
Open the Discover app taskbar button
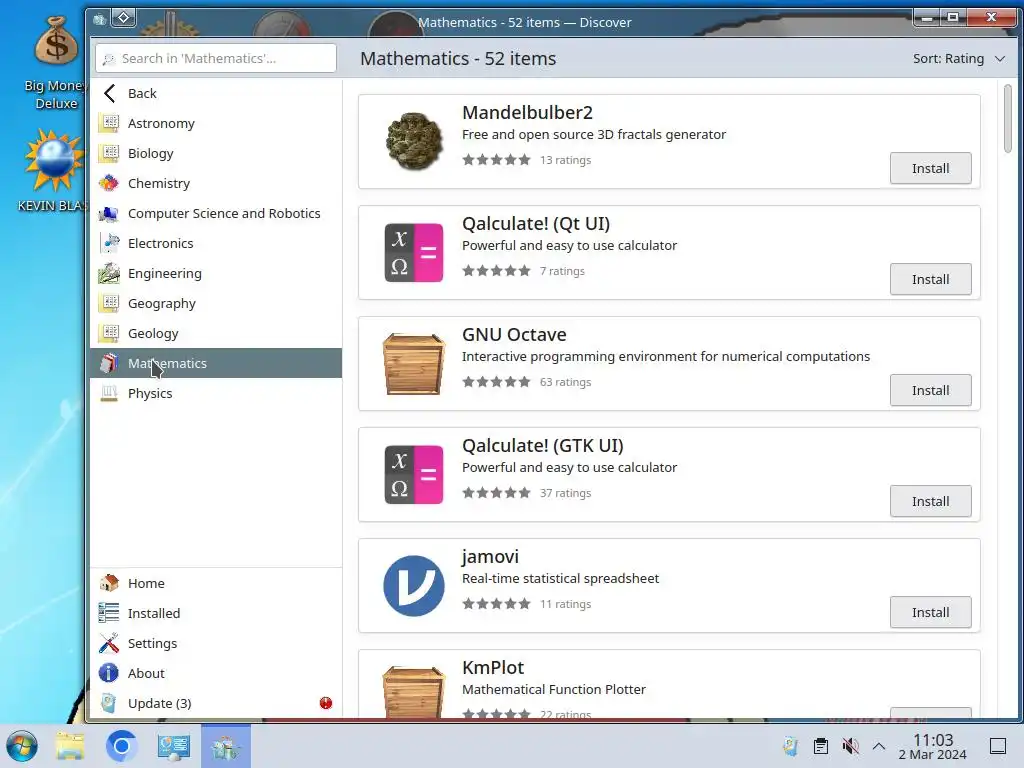226,746
